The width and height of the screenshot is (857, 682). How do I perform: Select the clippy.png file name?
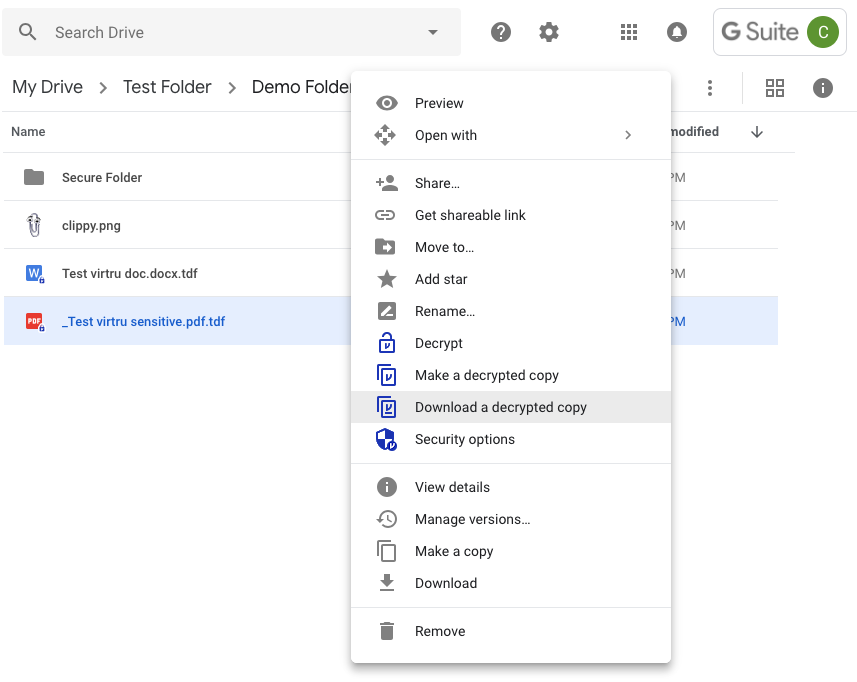(x=91, y=226)
